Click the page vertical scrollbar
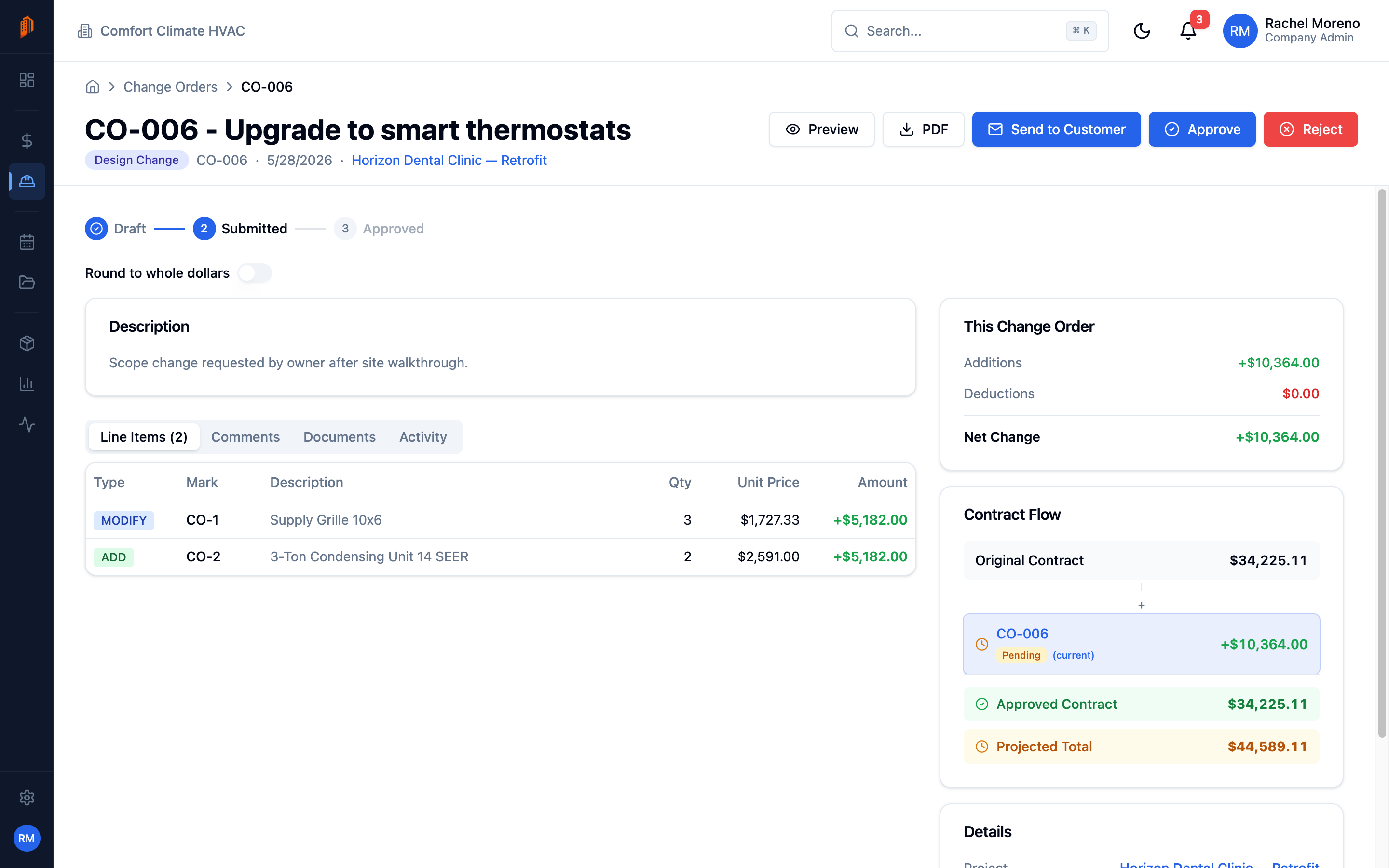 tap(1382, 463)
